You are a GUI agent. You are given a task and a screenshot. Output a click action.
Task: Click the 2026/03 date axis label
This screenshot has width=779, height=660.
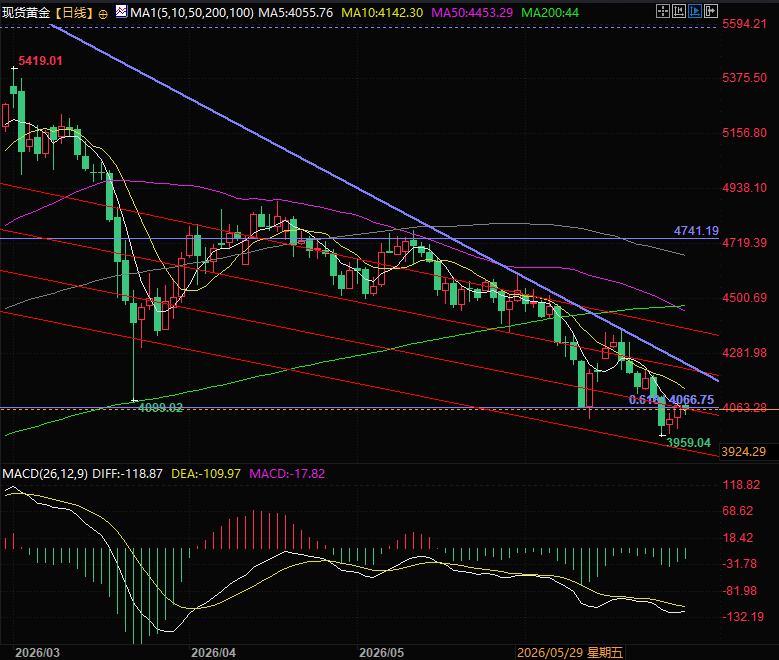point(37,653)
